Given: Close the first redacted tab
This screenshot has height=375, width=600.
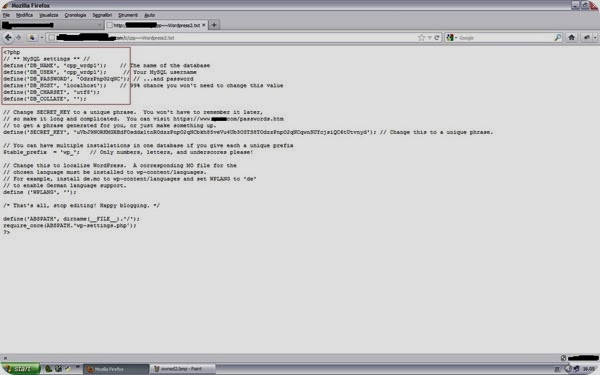Looking at the screenshot, I should point(99,25).
